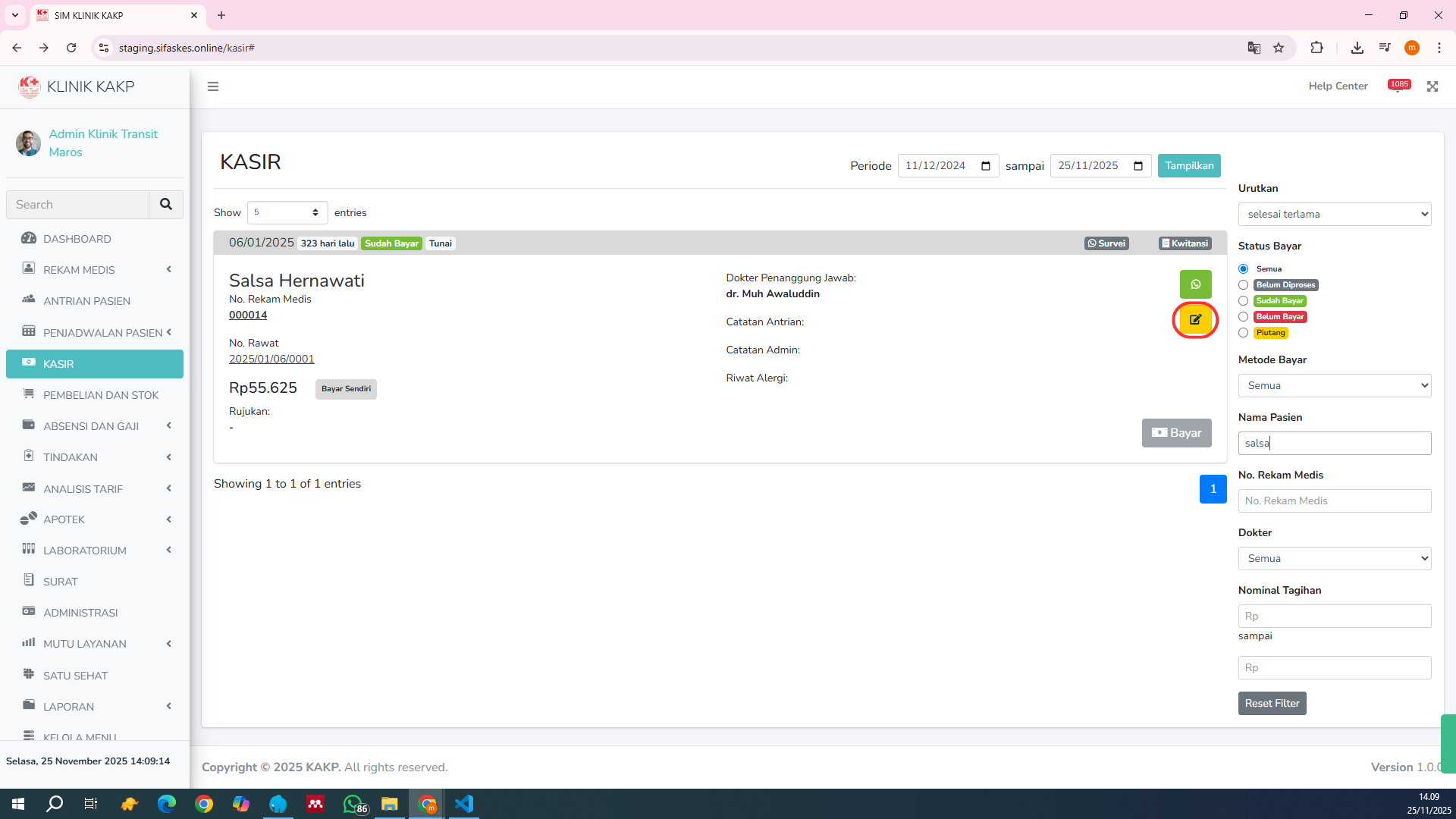Open medical record number 000014 link

248,315
